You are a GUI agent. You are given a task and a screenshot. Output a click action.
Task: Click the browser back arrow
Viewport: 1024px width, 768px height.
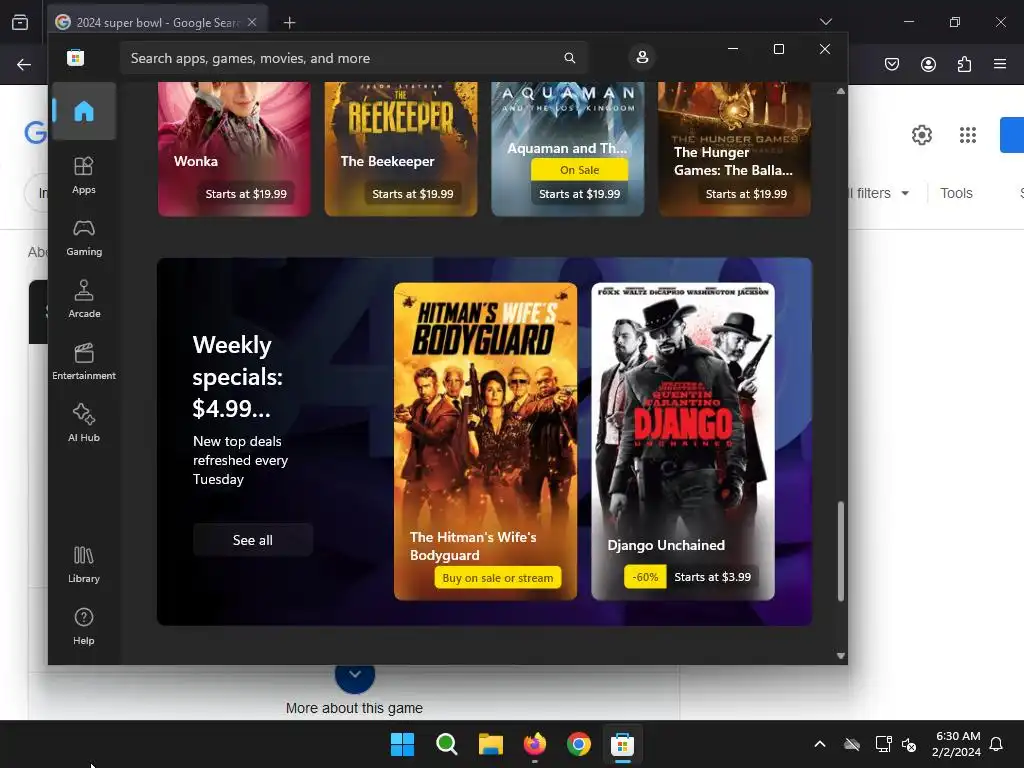tap(24, 64)
